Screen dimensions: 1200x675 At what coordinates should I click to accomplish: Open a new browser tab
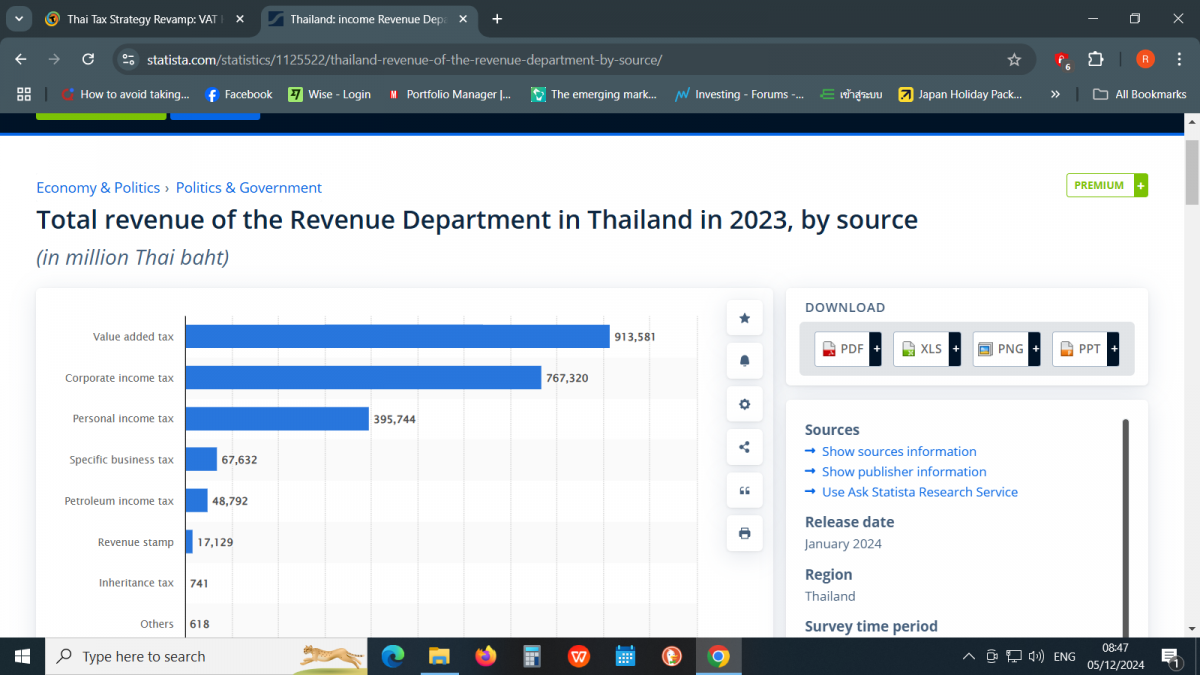click(x=497, y=19)
